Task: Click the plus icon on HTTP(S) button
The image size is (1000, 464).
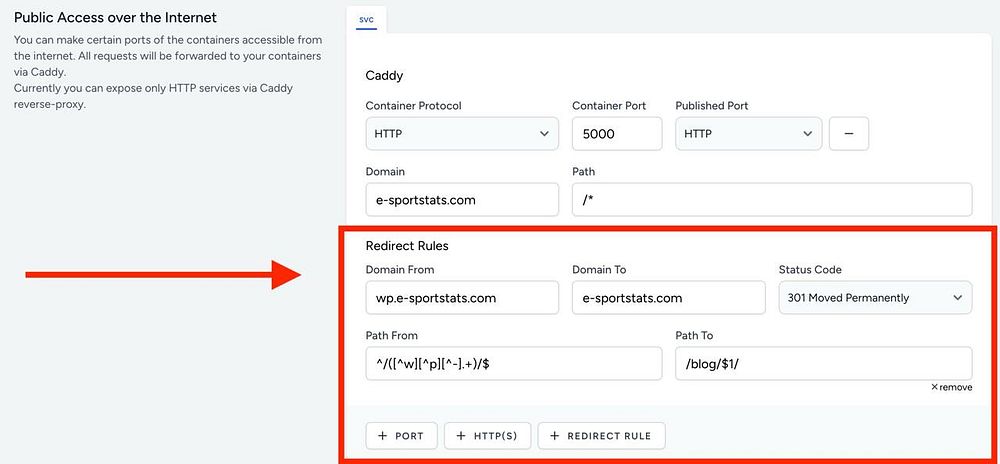Action: (x=461, y=436)
